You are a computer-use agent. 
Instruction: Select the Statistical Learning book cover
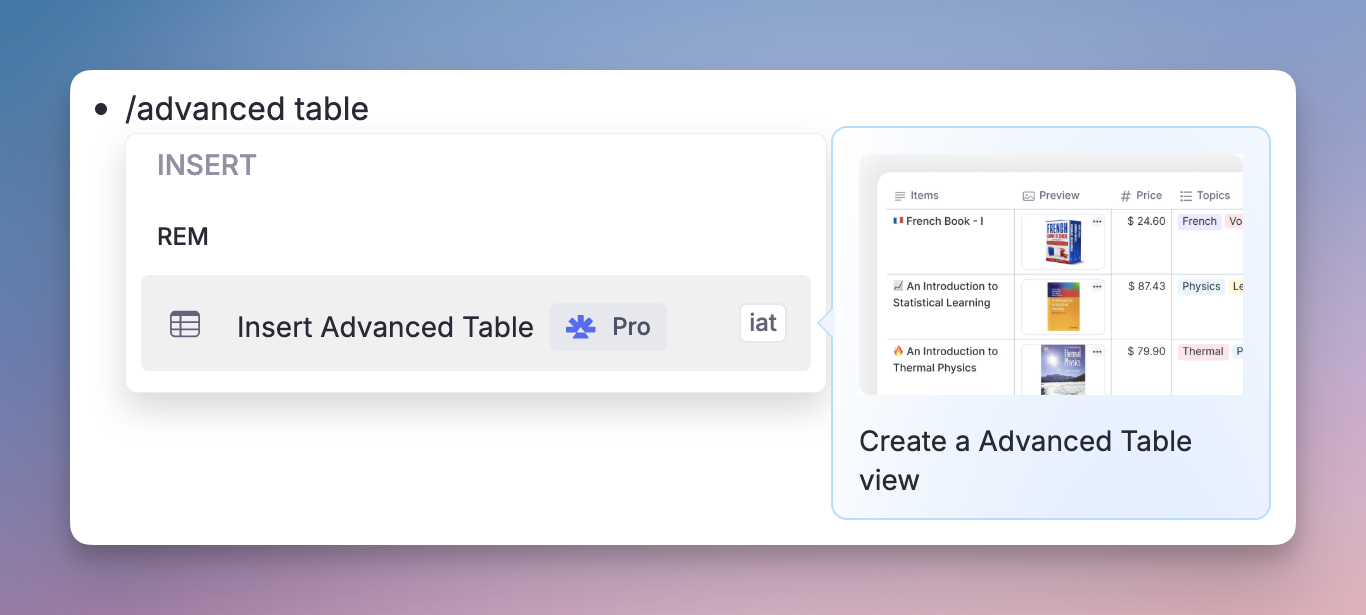1062,307
